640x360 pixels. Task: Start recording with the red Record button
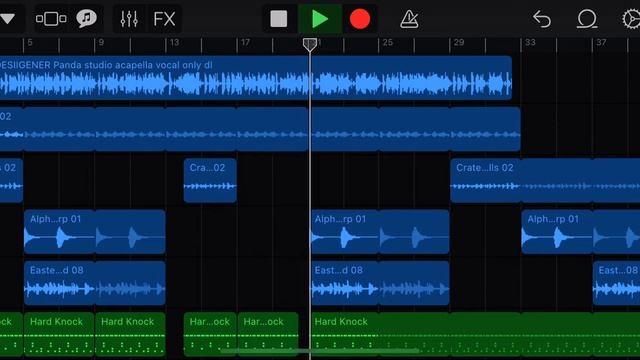[360, 19]
